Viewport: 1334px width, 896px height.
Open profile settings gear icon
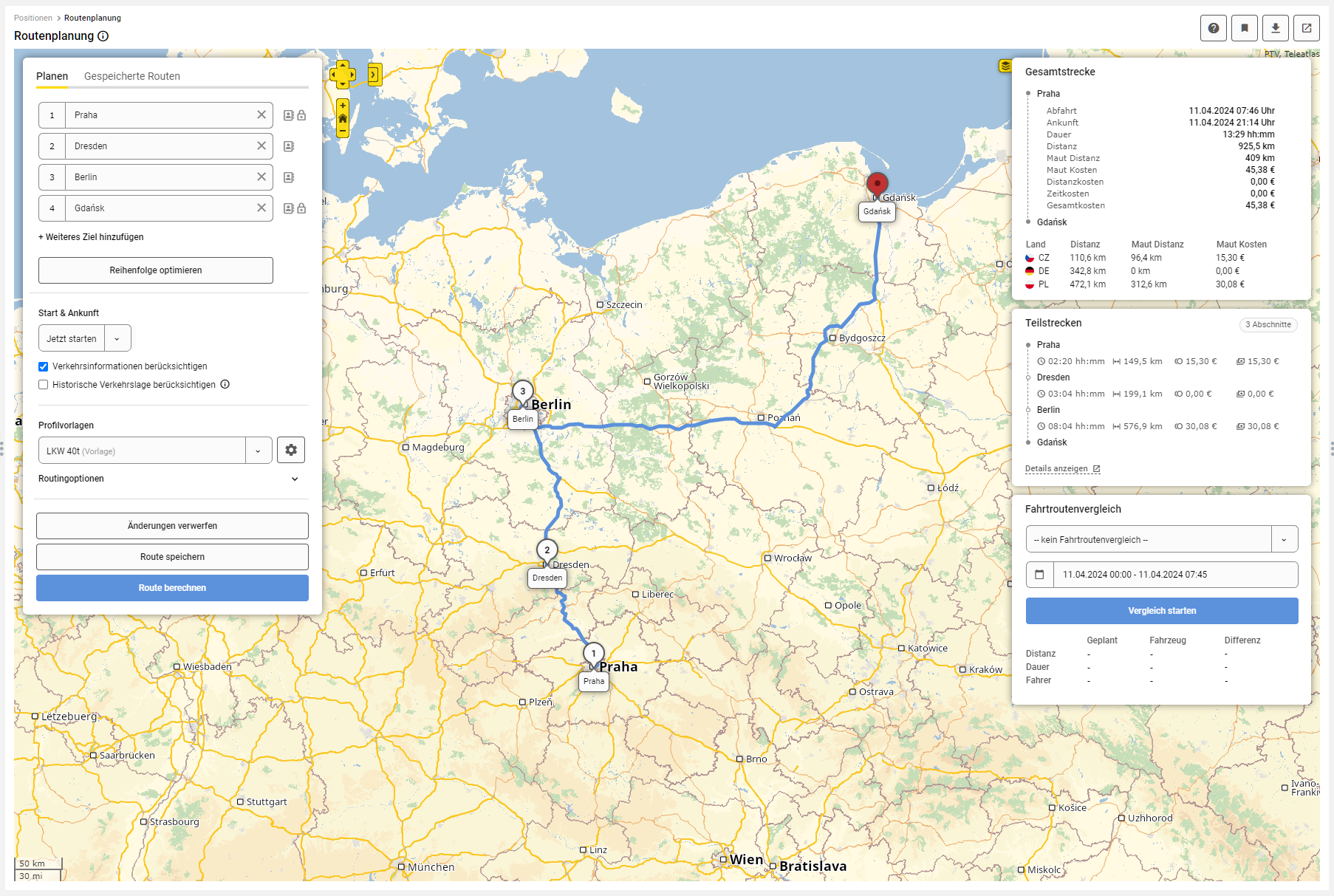[291, 450]
